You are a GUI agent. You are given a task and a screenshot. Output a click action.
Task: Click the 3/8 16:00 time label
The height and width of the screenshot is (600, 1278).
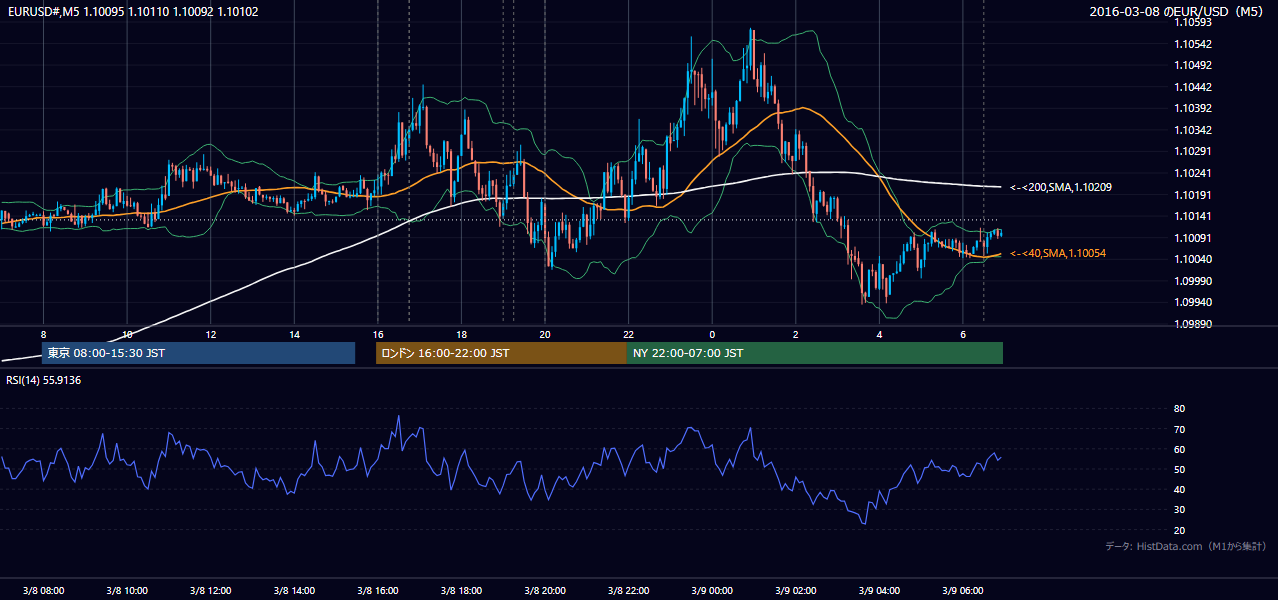[x=377, y=591]
